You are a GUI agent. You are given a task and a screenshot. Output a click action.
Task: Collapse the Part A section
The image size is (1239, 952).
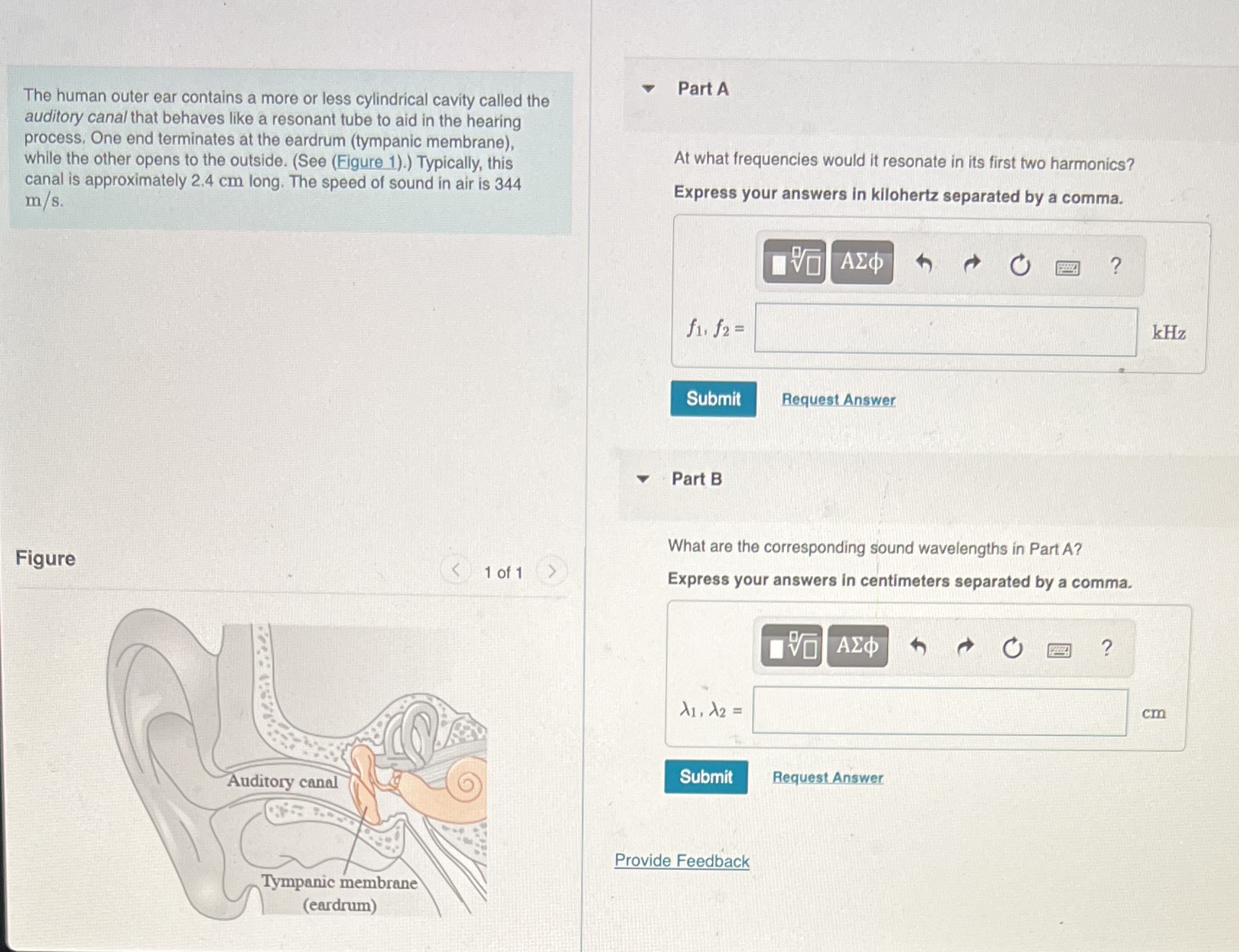[x=648, y=89]
